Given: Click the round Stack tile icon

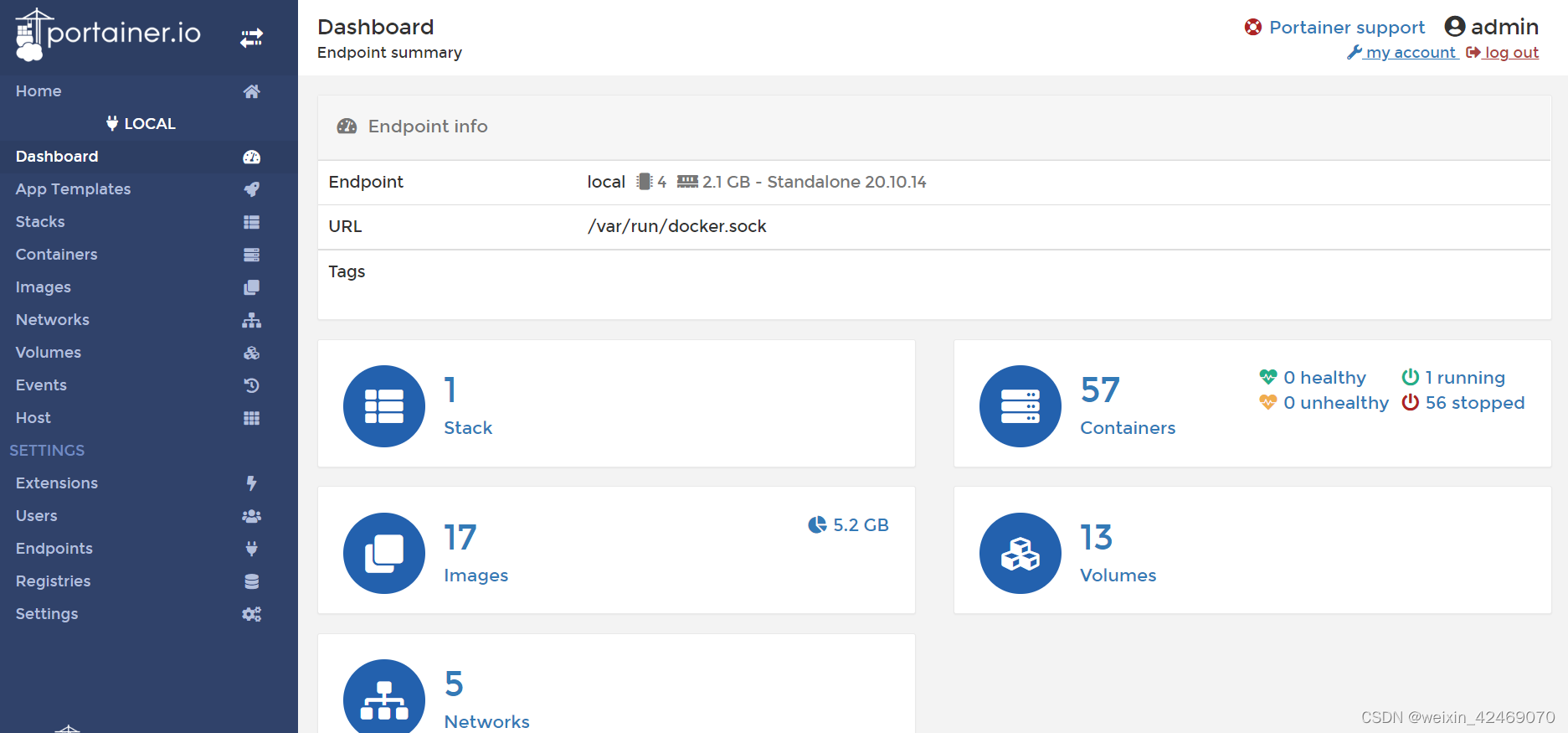Looking at the screenshot, I should click(384, 406).
